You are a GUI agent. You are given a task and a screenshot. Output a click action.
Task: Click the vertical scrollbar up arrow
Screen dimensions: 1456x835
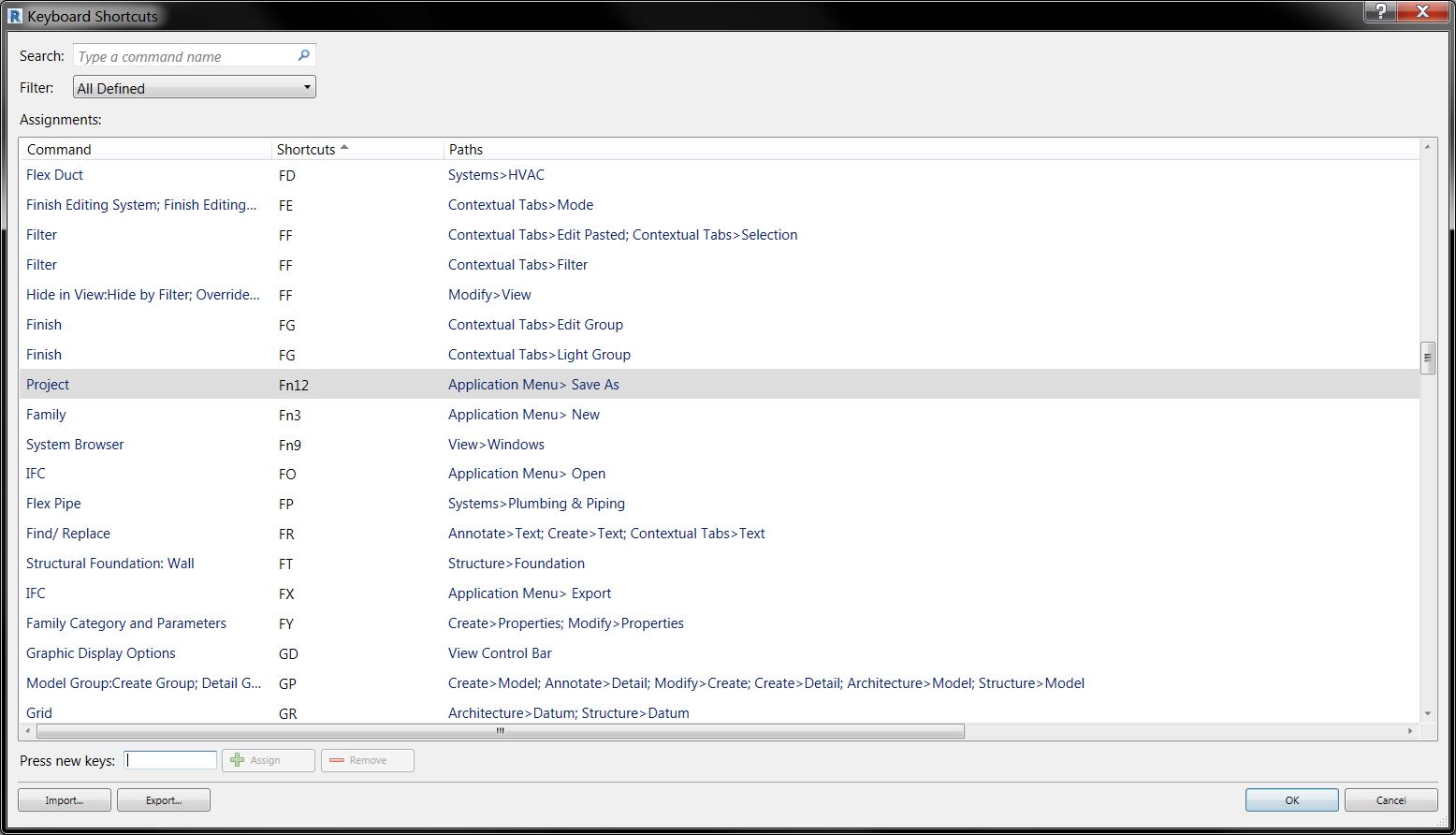(1429, 146)
